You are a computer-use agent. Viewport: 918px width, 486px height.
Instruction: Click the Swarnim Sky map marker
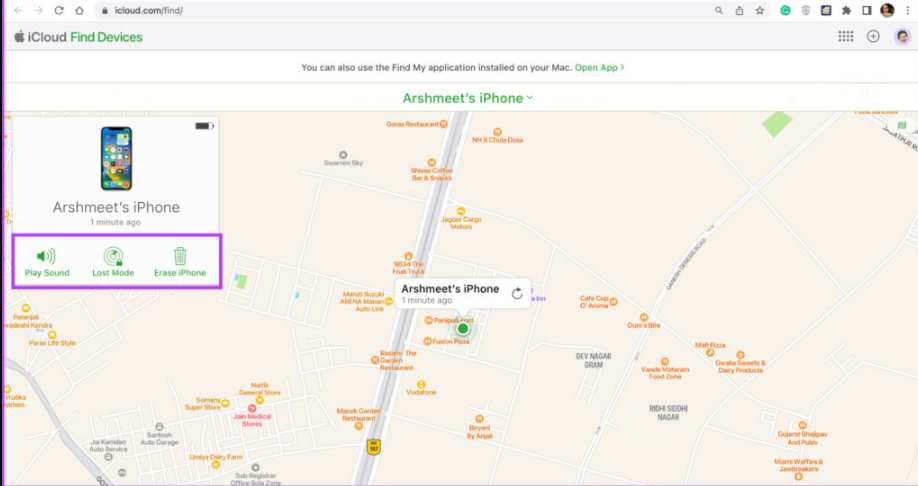tap(343, 155)
